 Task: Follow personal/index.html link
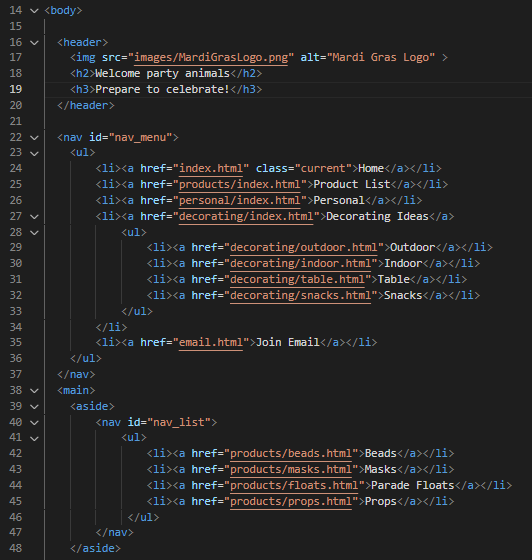(x=240, y=200)
